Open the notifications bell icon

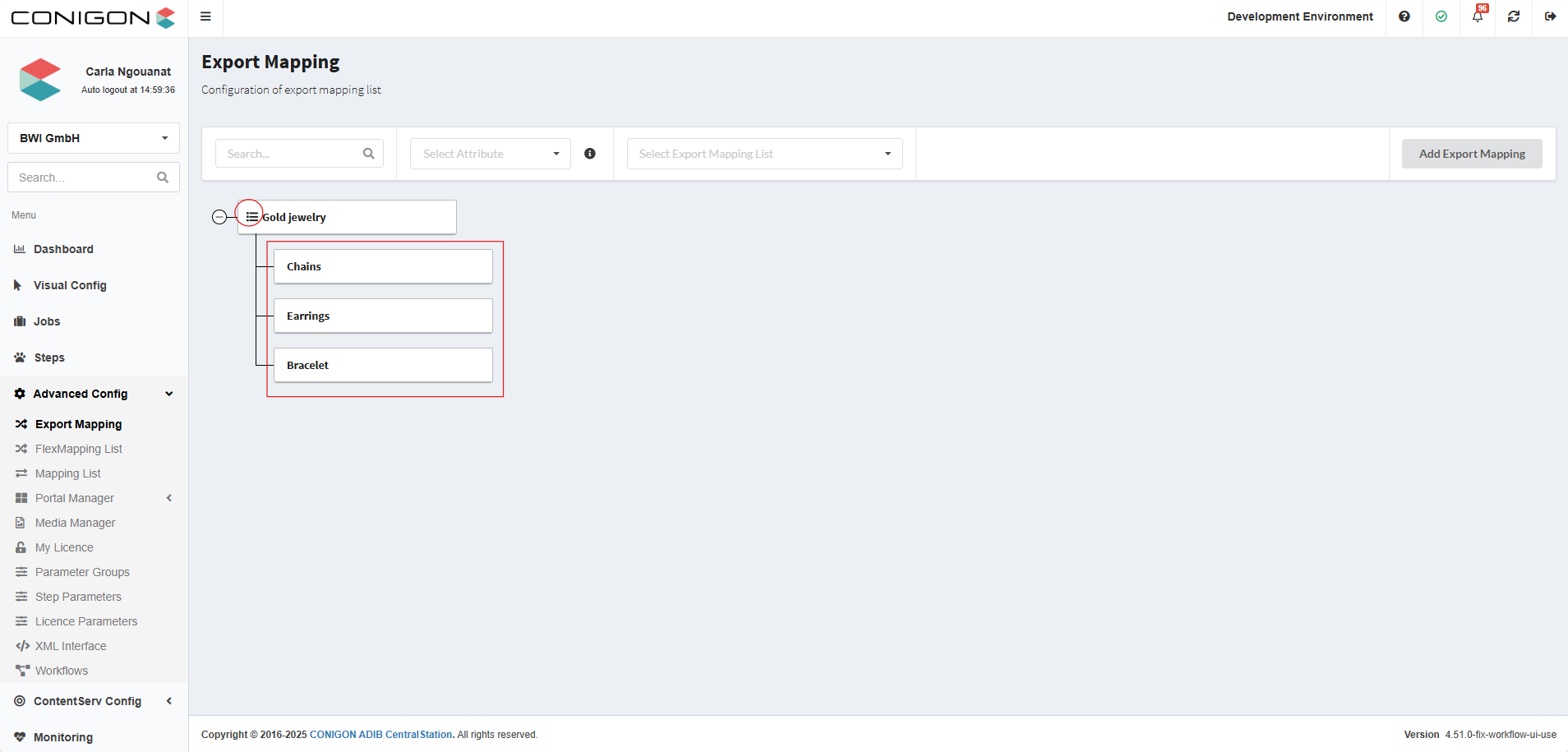coord(1477,16)
